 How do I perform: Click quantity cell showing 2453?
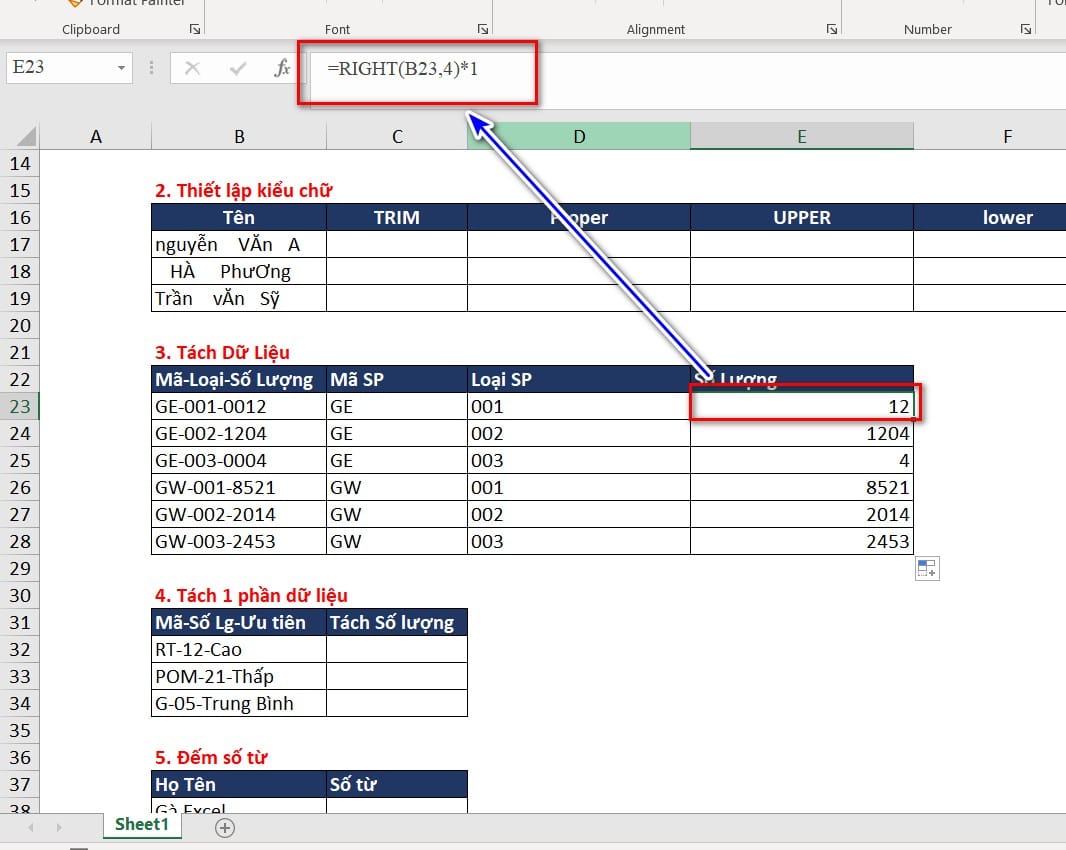[802, 541]
